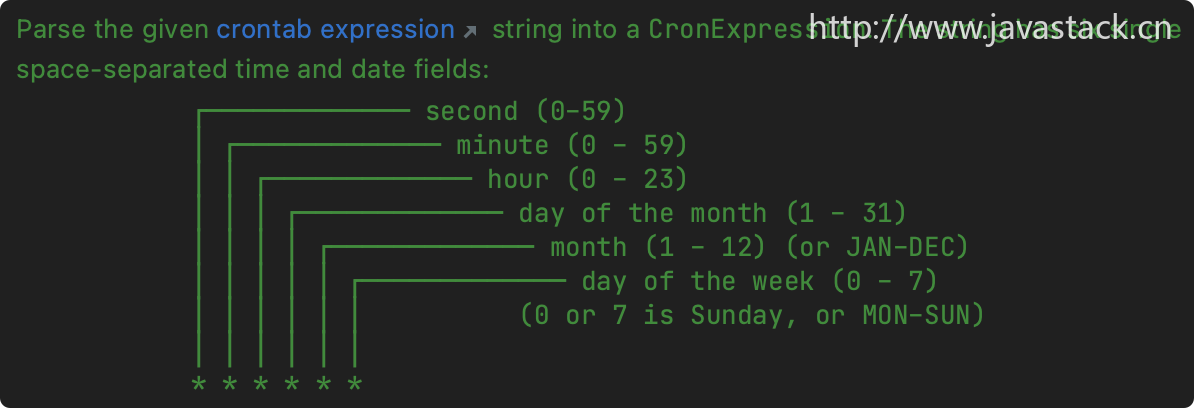Click the asterisk representing the minutes field

(x=230, y=384)
